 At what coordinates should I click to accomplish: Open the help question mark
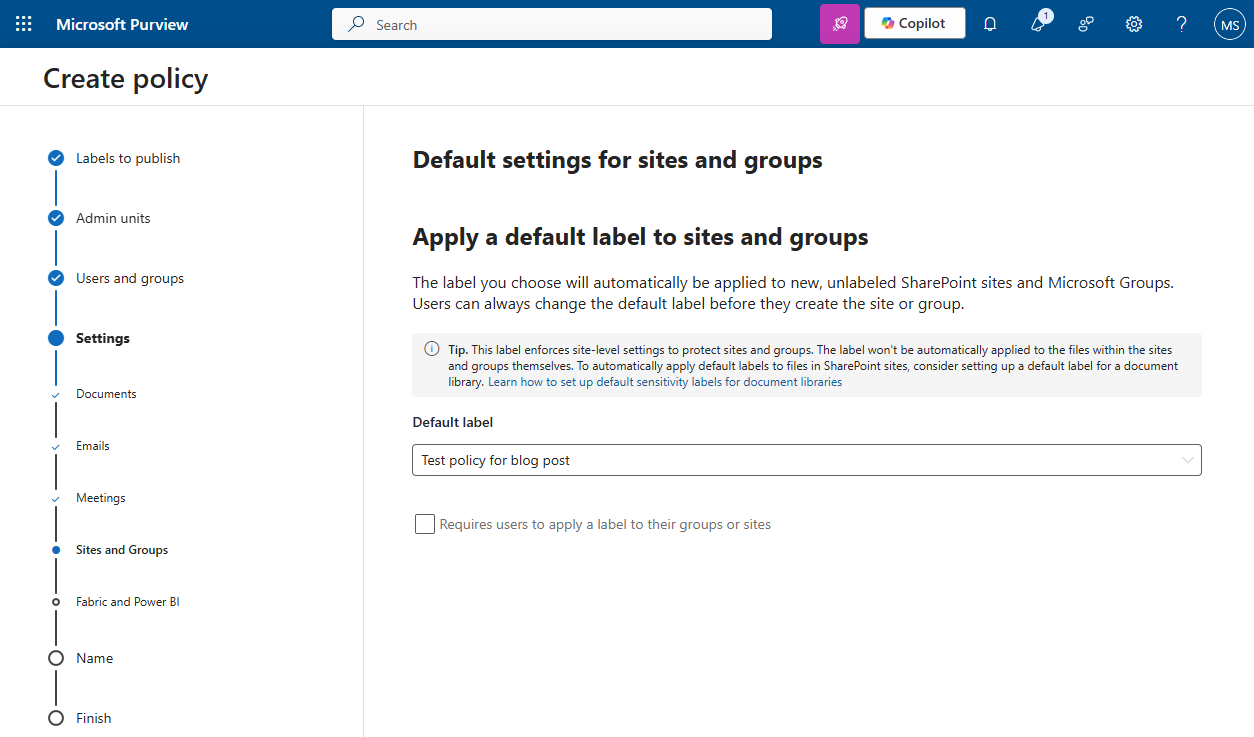point(1181,23)
